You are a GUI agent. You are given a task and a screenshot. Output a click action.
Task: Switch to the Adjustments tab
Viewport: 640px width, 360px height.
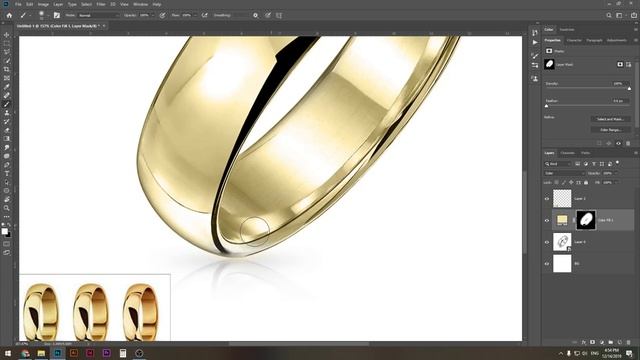(x=617, y=40)
